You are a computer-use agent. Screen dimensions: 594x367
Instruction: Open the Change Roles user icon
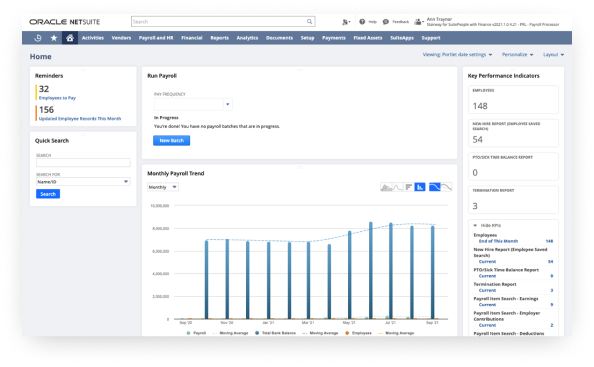(x=418, y=22)
